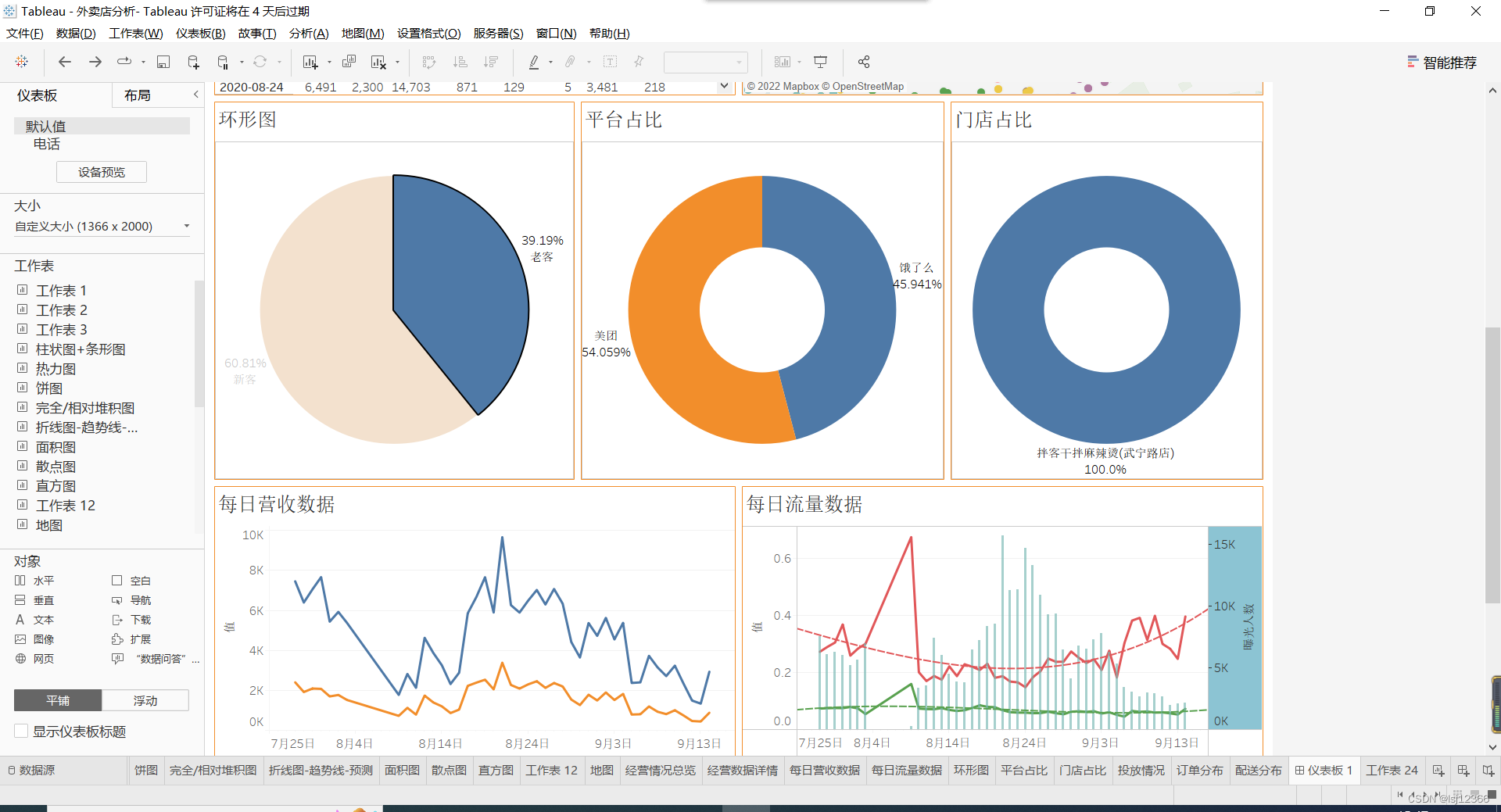Clear sheet toolbar icon

click(x=378, y=62)
